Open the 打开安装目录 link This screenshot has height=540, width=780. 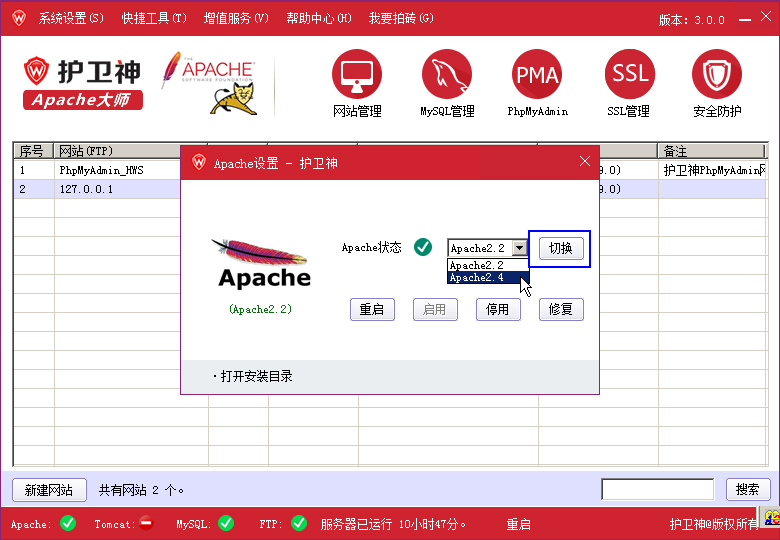(x=256, y=376)
